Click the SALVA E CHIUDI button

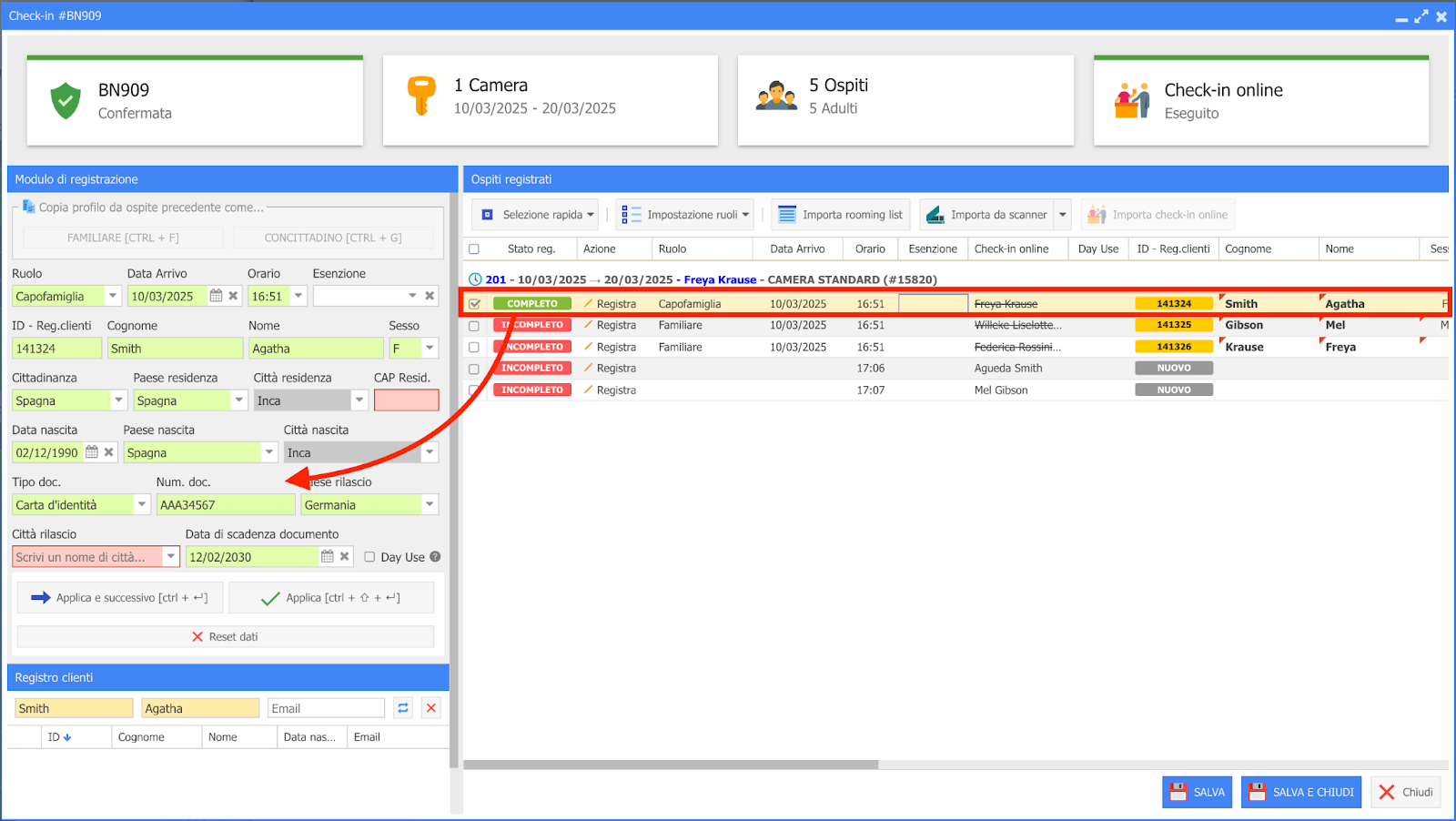(1301, 792)
